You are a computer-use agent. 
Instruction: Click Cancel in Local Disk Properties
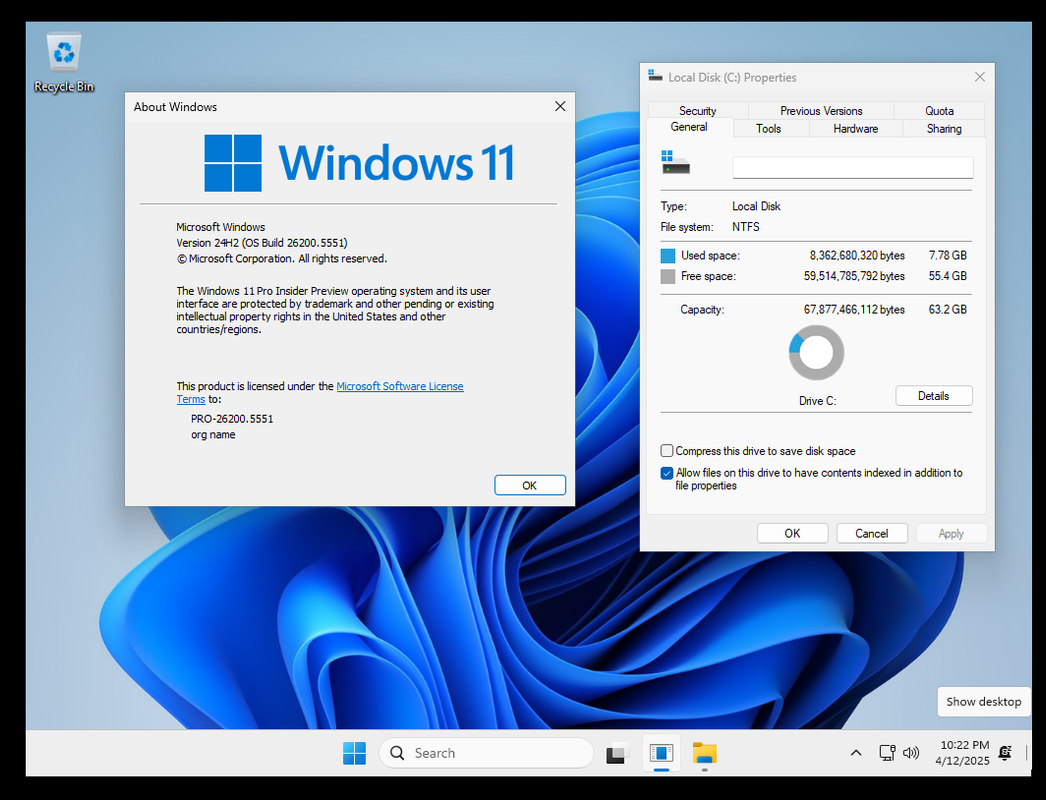point(872,533)
